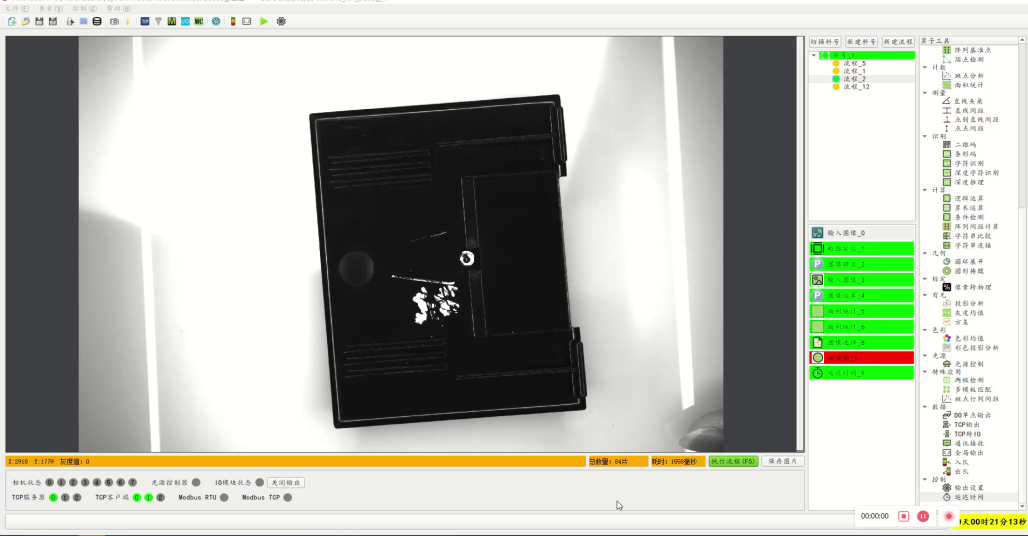Collapse the 数据 category in operator tools
Image resolution: width=1028 pixels, height=536 pixels.
[924, 407]
